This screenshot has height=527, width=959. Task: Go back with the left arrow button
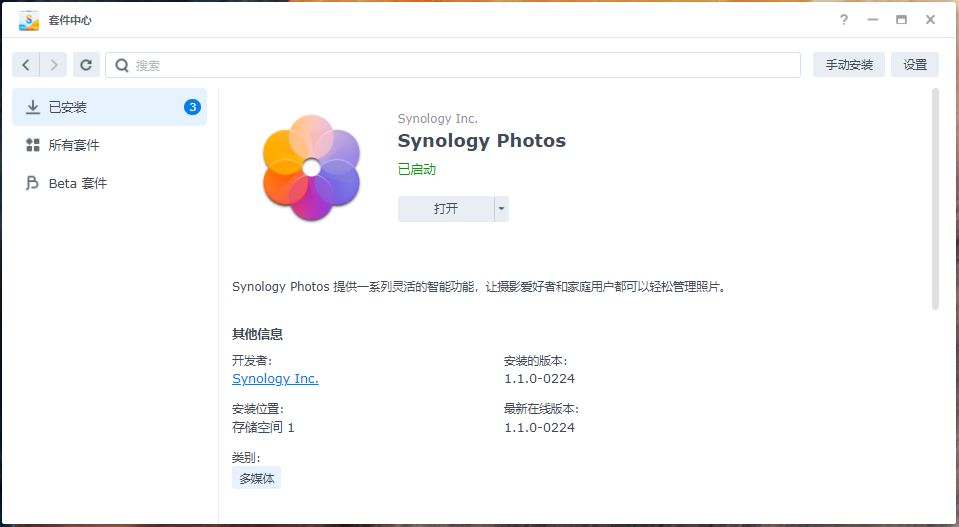coord(26,65)
